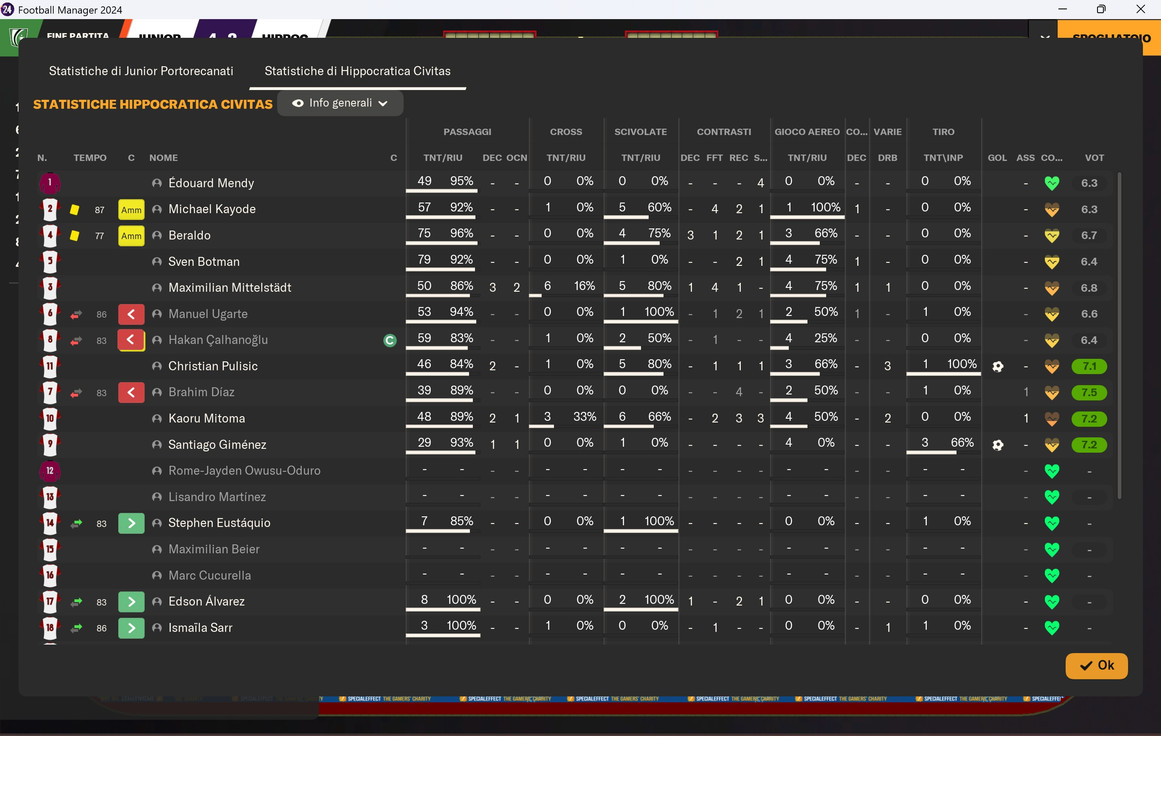Click Sven Botman's profile person icon
Screen dimensions: 1161x800
coord(157,261)
